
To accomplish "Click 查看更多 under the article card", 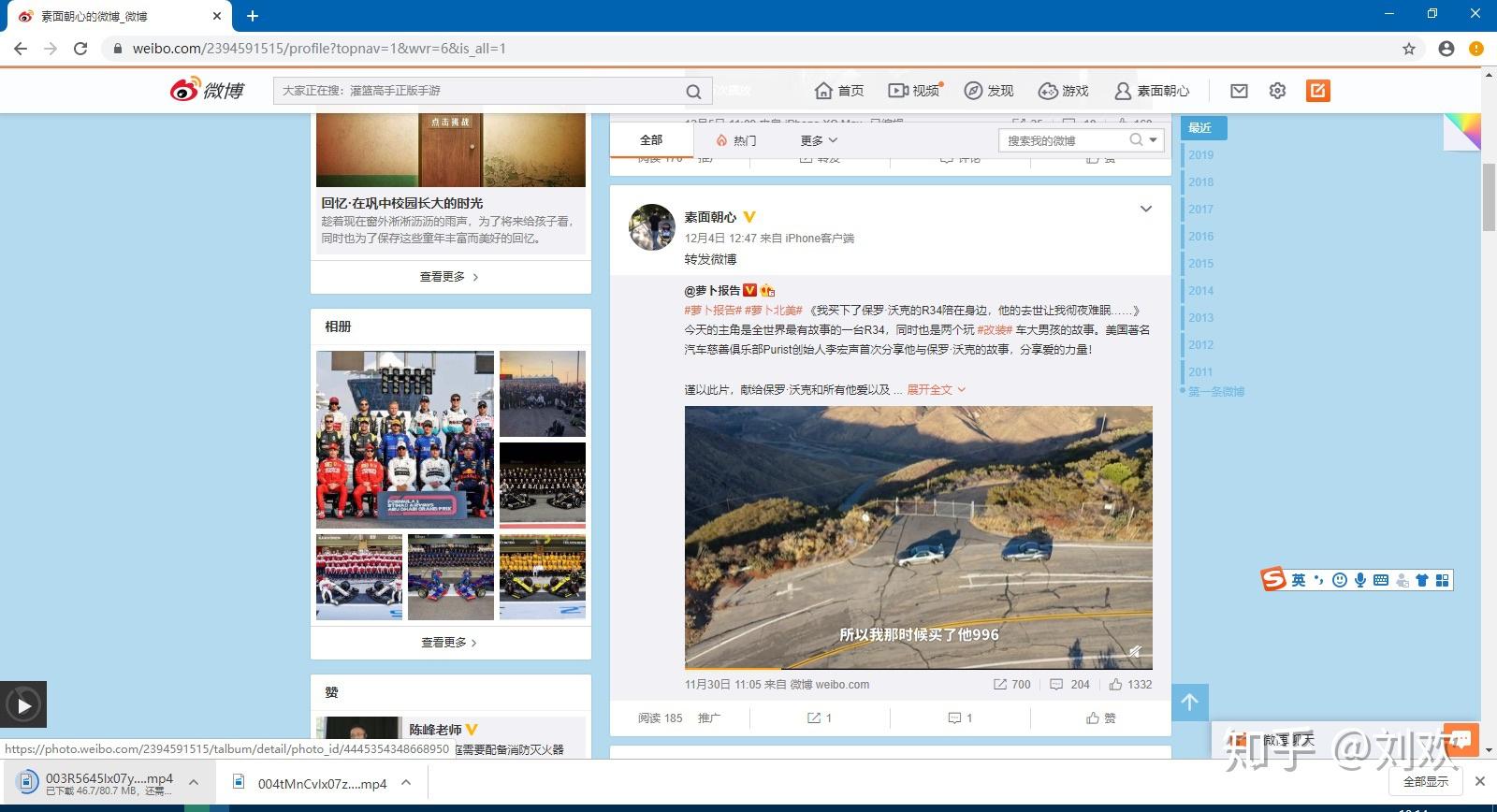I will pos(449,277).
